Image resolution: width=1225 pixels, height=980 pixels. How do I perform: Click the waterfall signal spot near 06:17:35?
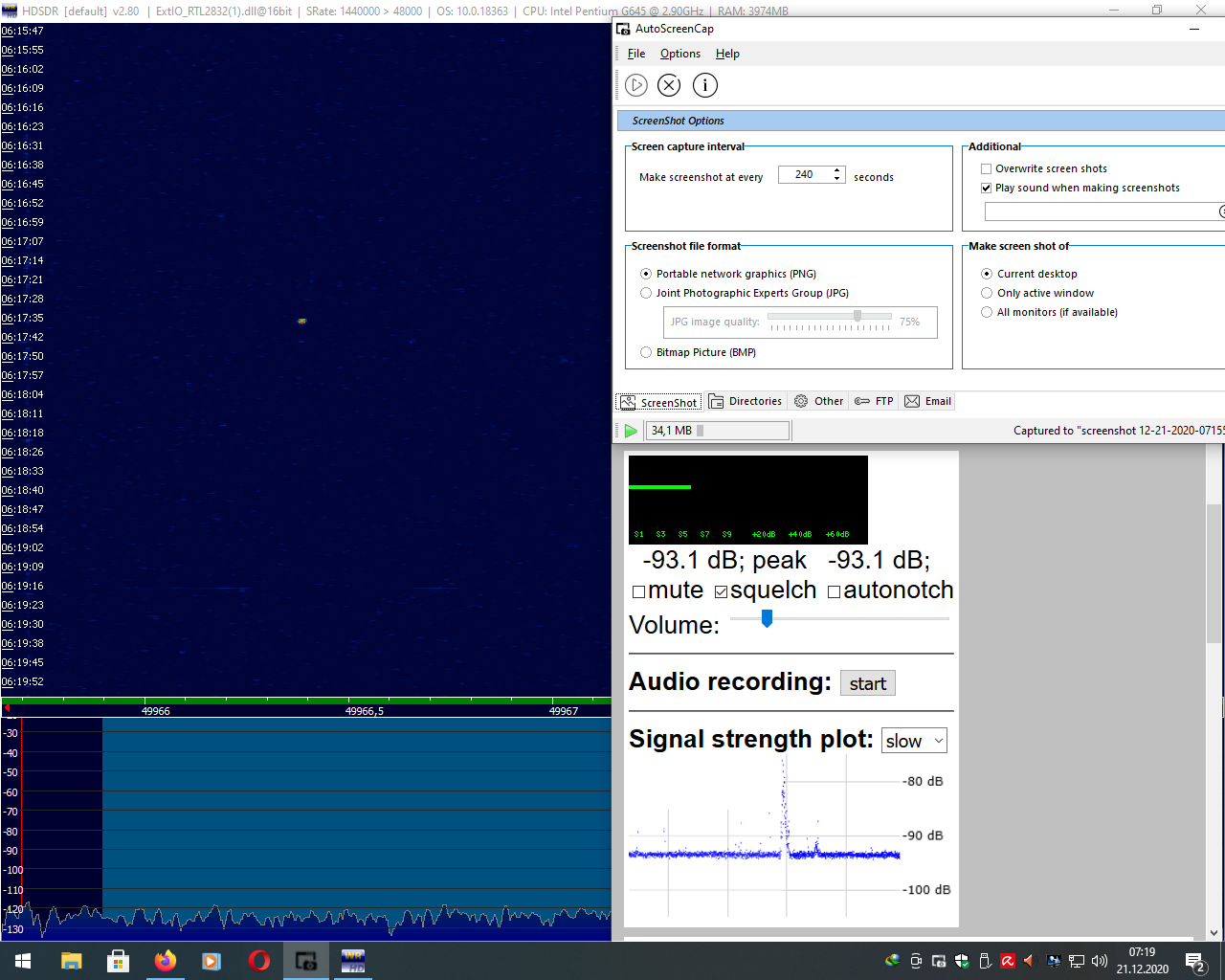[301, 321]
